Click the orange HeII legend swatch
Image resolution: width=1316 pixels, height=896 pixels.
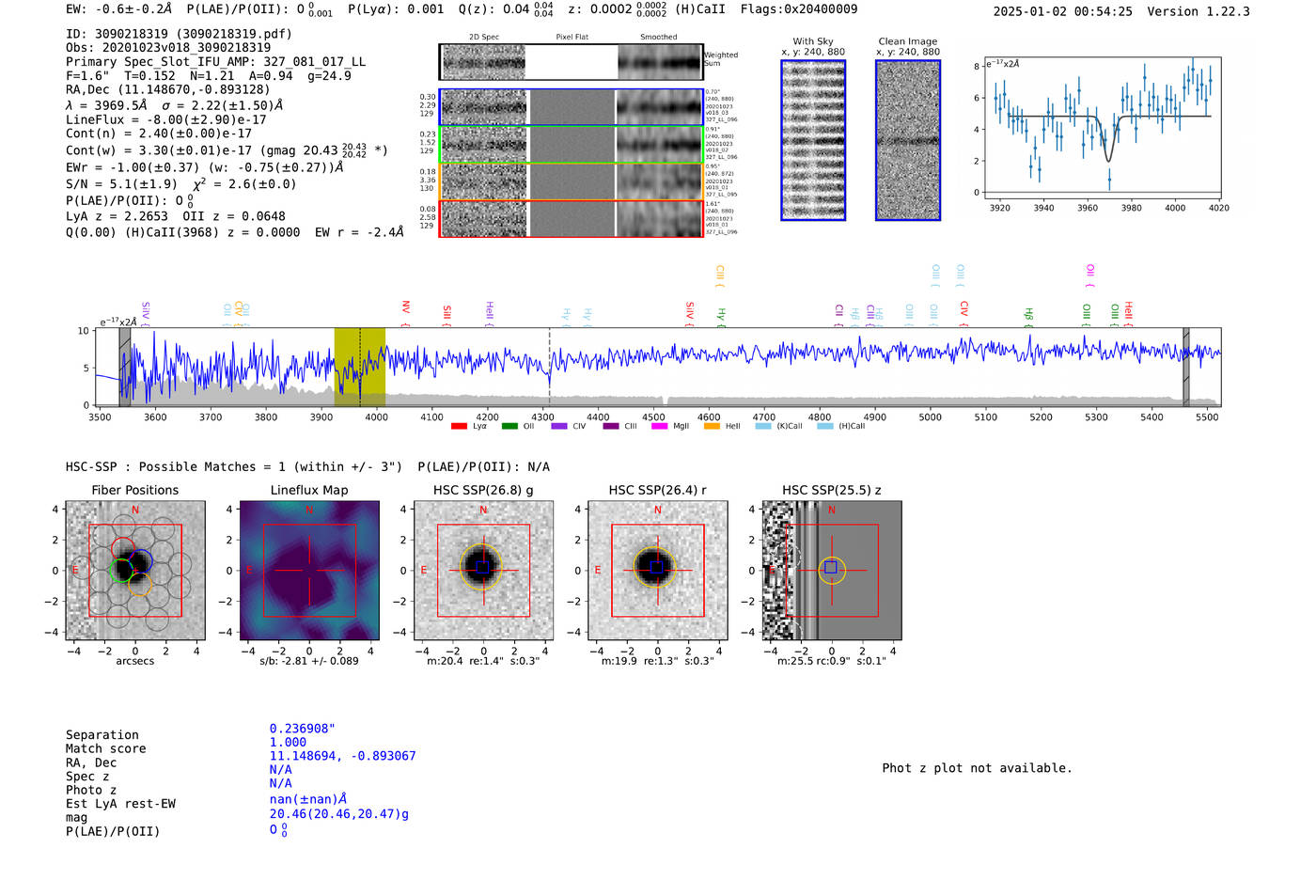pyautogui.click(x=712, y=427)
